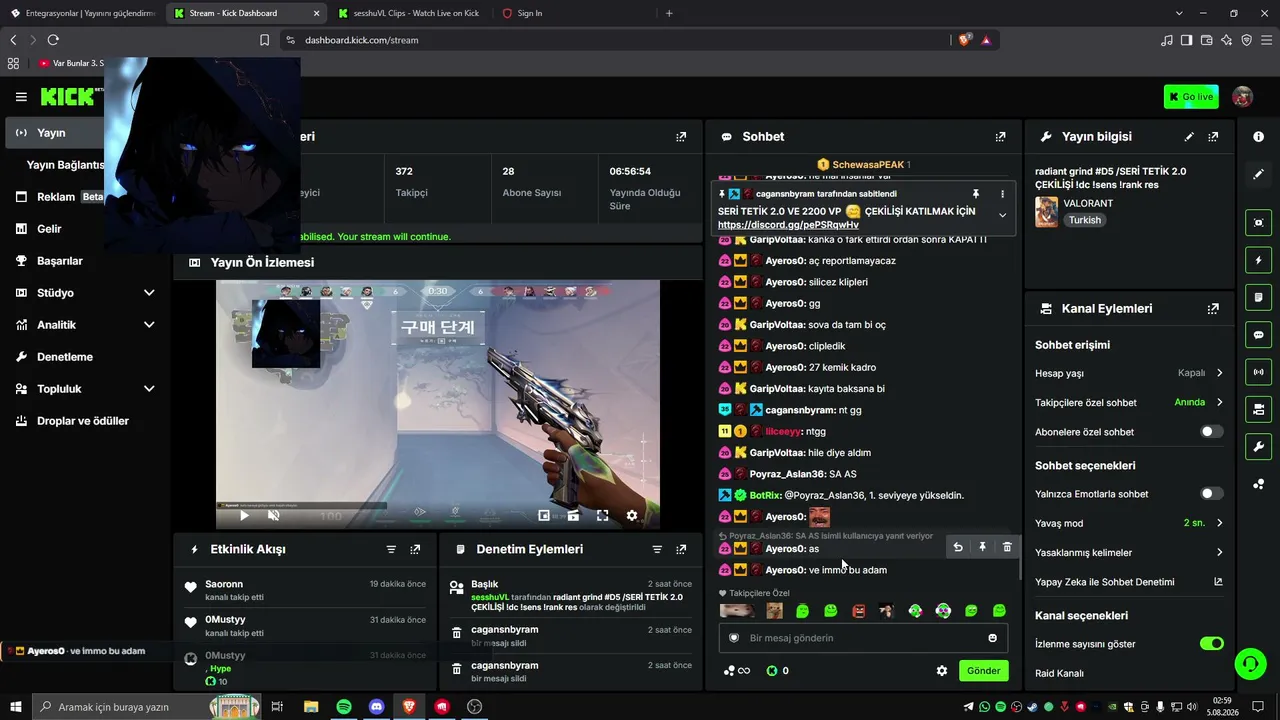Open the discord.gg/pePSRqwHv link

(x=788, y=225)
